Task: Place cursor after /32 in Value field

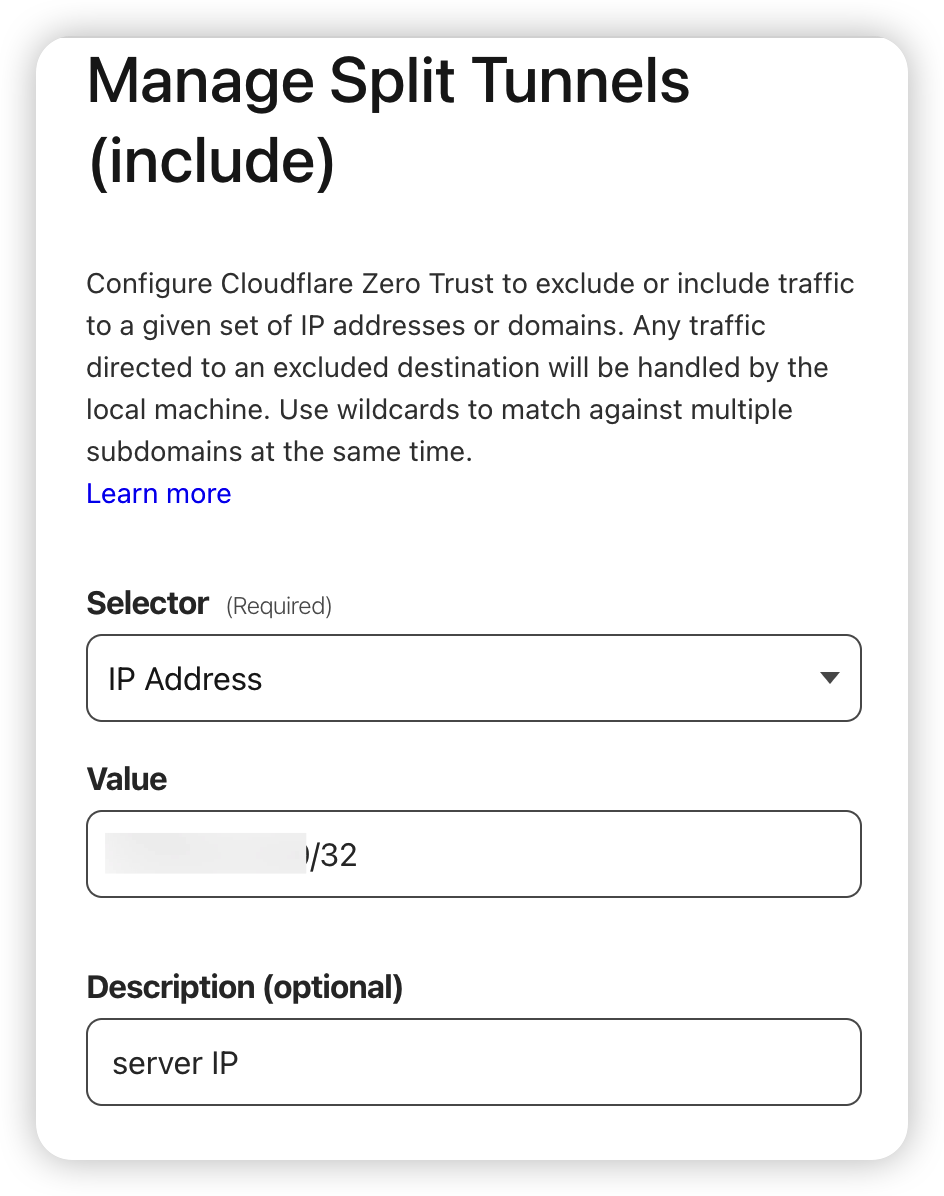Action: [x=359, y=855]
